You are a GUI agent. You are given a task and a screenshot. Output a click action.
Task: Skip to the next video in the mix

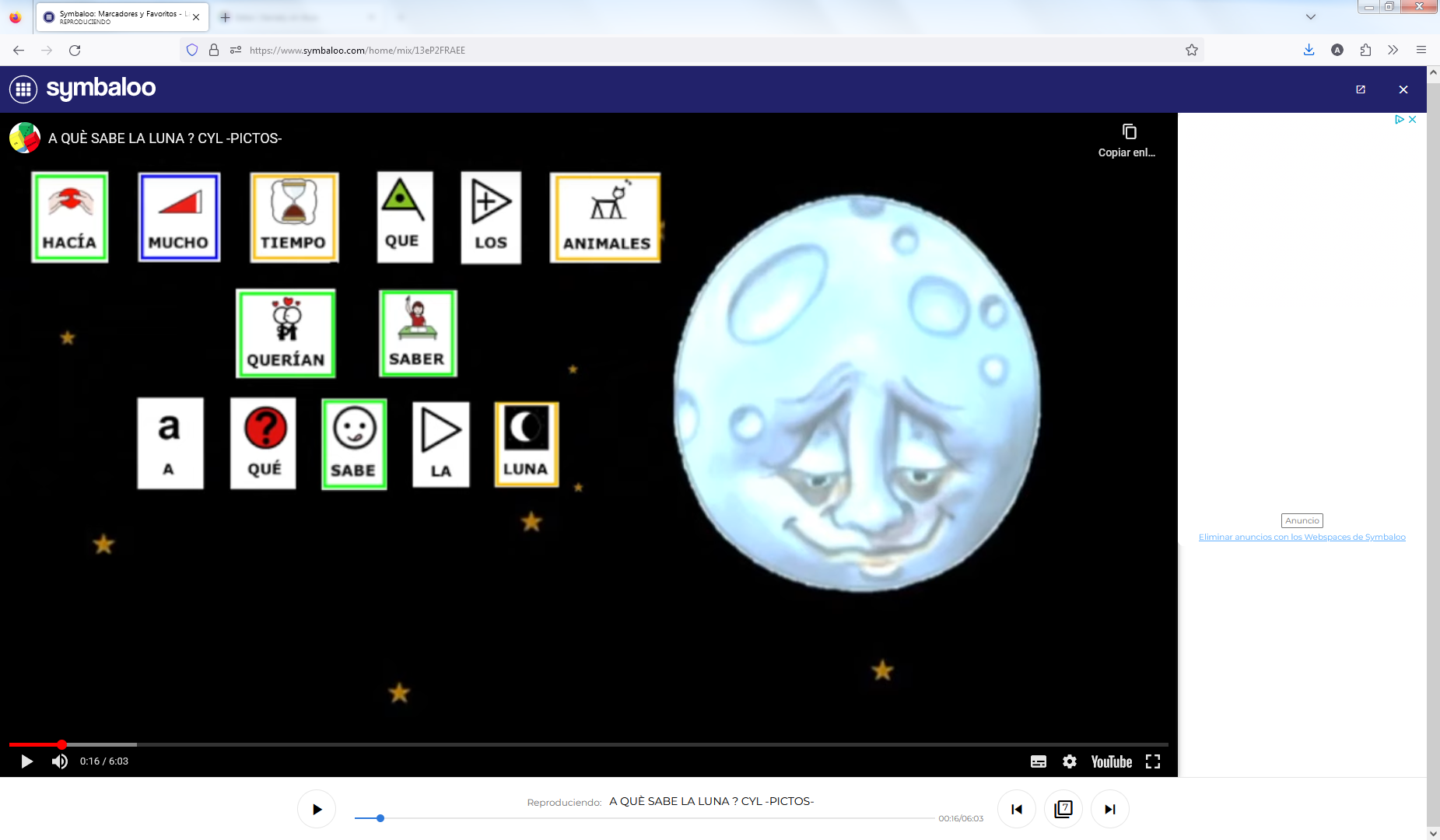(x=1111, y=809)
